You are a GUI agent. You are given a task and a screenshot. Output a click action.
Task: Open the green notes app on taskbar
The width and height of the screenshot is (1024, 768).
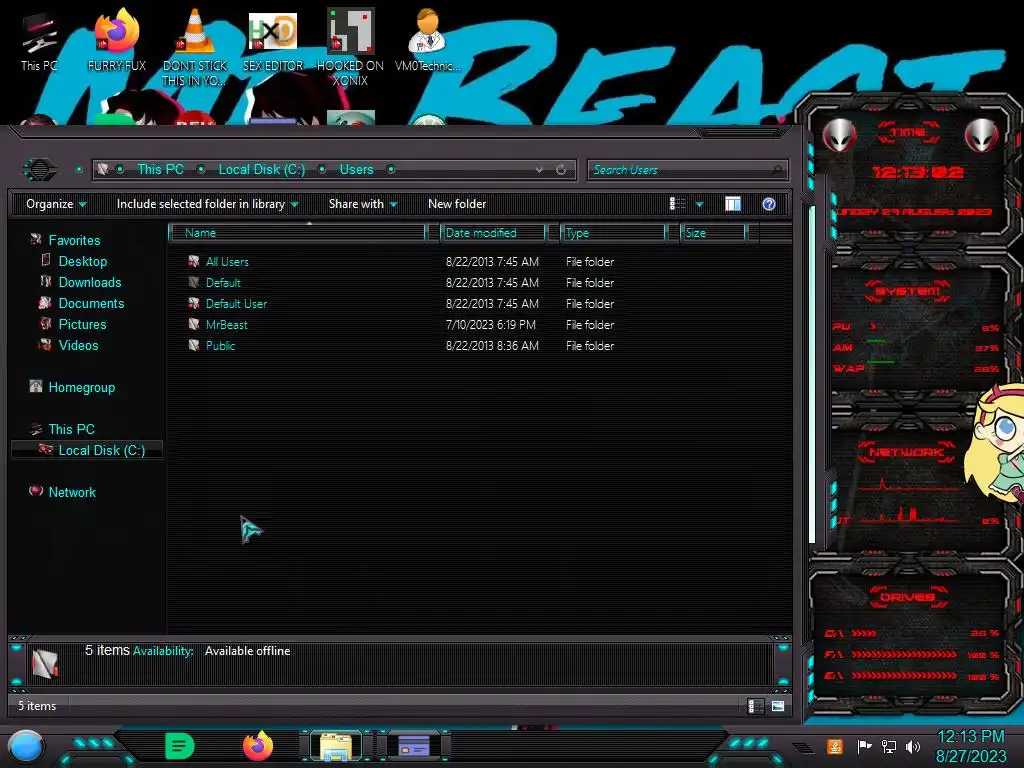coord(180,746)
